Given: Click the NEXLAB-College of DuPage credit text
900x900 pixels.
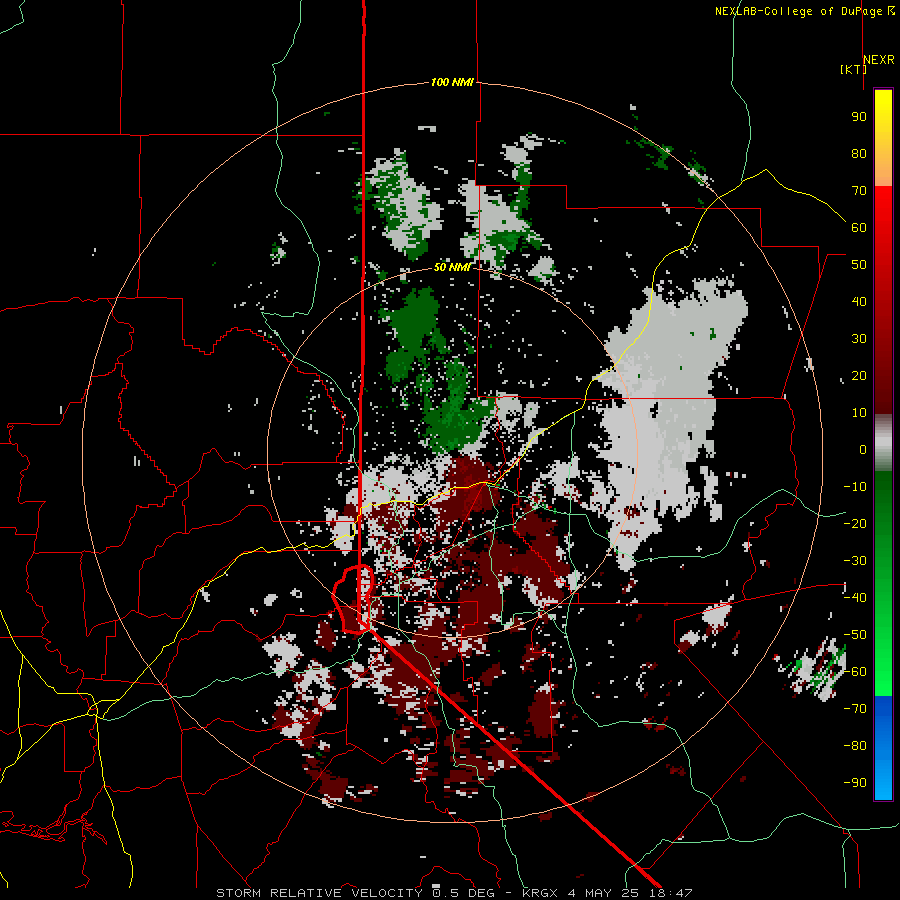Looking at the screenshot, I should (799, 11).
